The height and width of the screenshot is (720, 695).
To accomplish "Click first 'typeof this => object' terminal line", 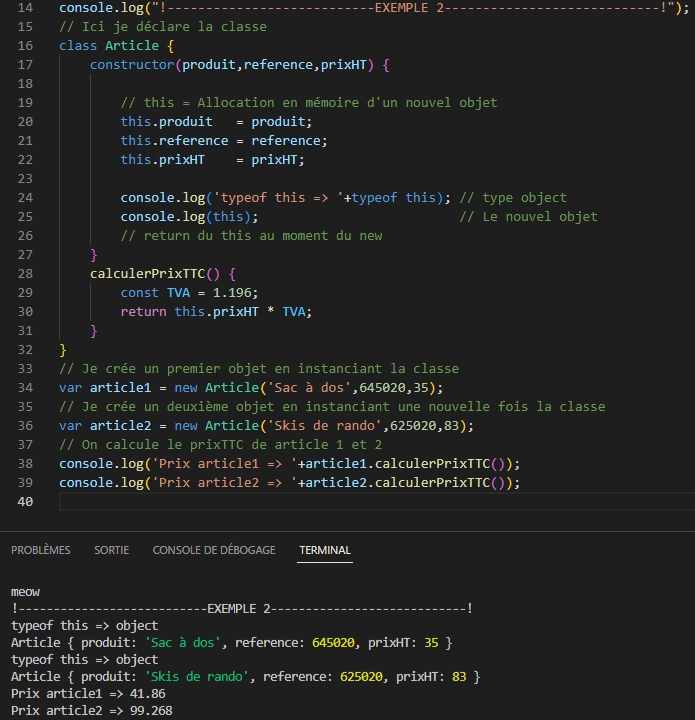I will pyautogui.click(x=84, y=626).
